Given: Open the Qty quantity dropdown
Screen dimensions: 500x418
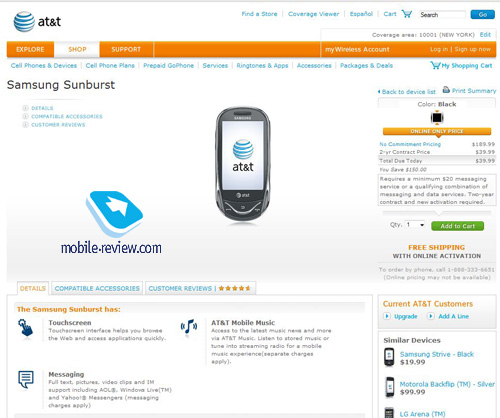Looking at the screenshot, I should tap(415, 225).
